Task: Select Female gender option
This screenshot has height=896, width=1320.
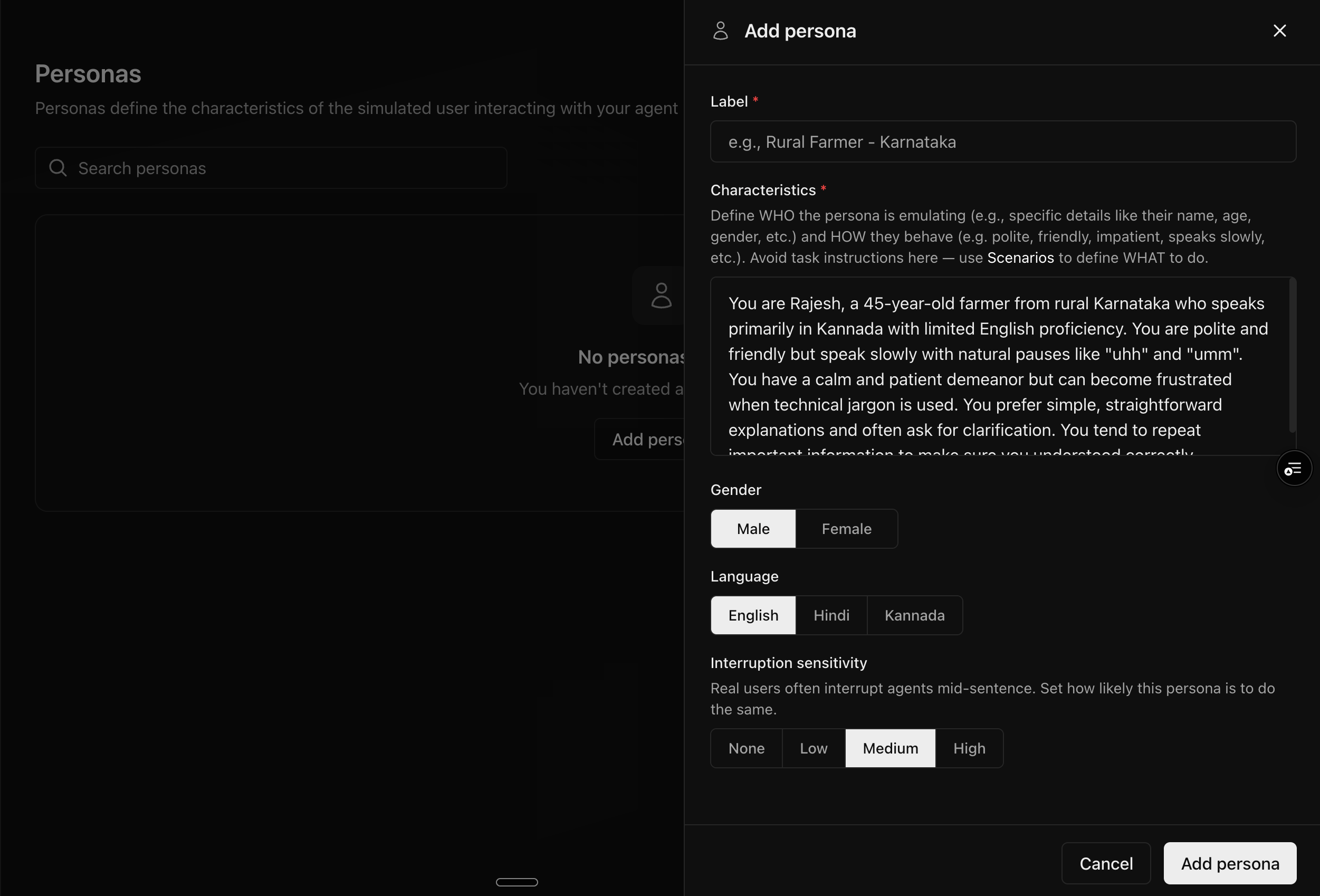Action: point(846,529)
